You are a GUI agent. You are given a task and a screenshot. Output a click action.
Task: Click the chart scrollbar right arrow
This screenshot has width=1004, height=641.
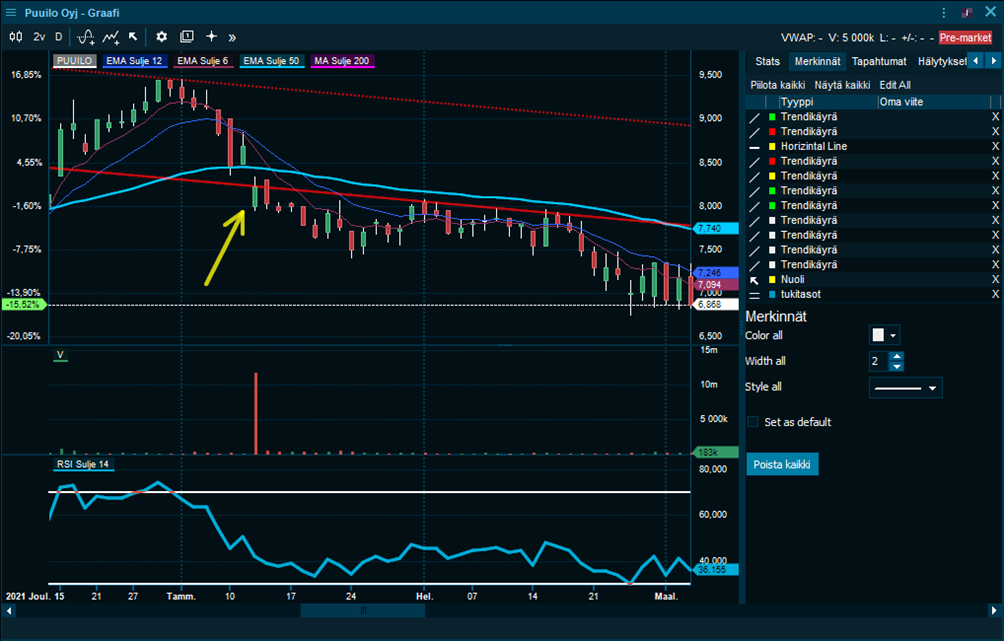[993, 611]
